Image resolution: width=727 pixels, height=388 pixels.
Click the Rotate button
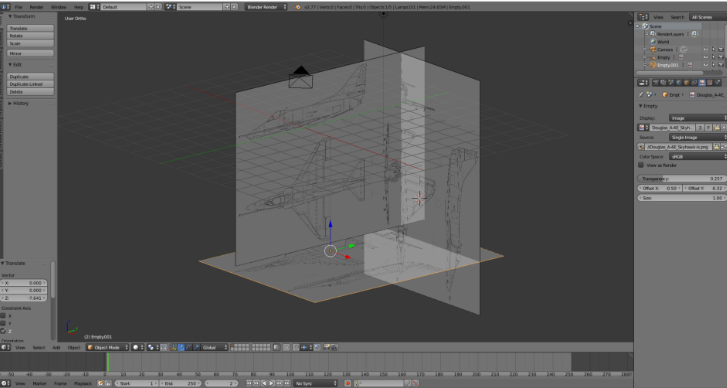31,35
